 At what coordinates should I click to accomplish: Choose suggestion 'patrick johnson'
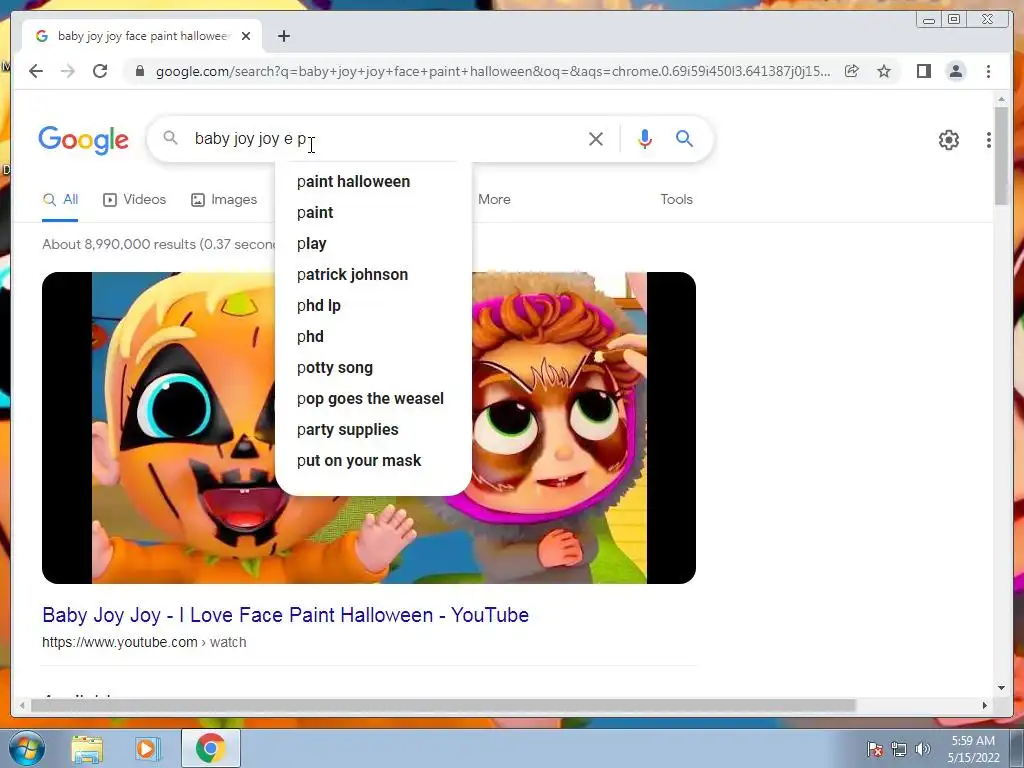coord(373,274)
